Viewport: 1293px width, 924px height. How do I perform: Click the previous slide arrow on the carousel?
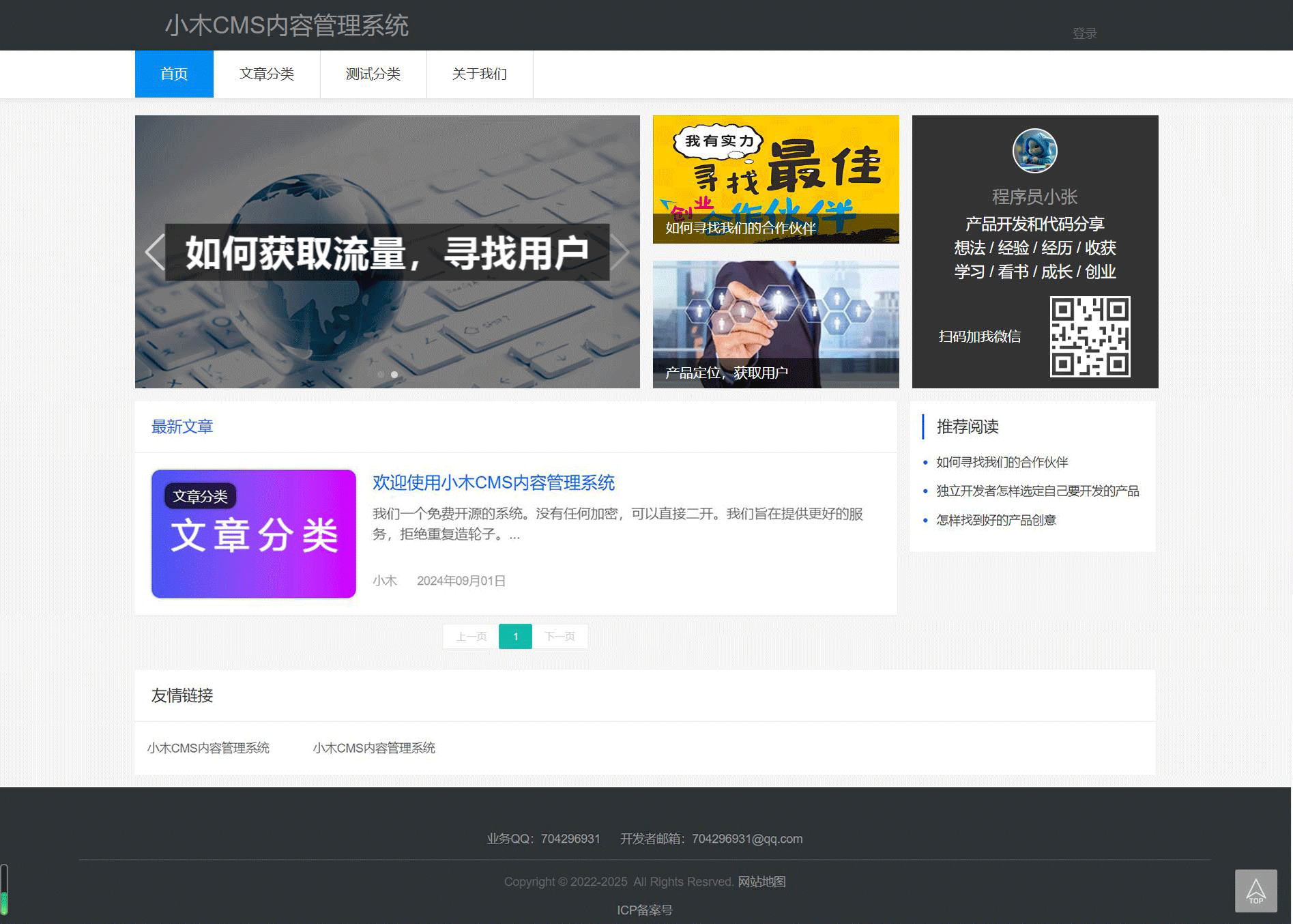[x=153, y=252]
